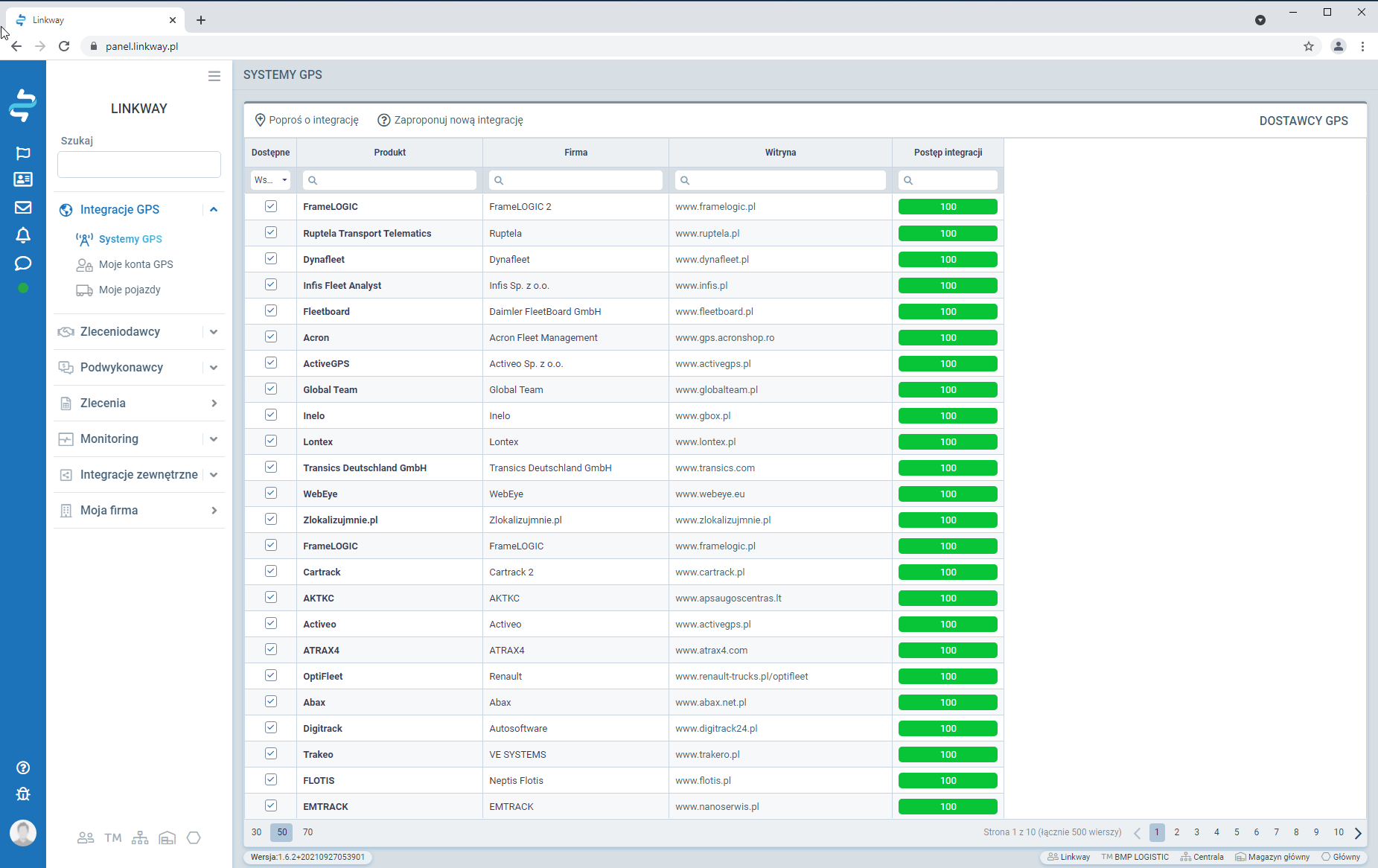Expand Integracje zewnętrzne section
This screenshot has height=868, width=1378.
pos(214,475)
